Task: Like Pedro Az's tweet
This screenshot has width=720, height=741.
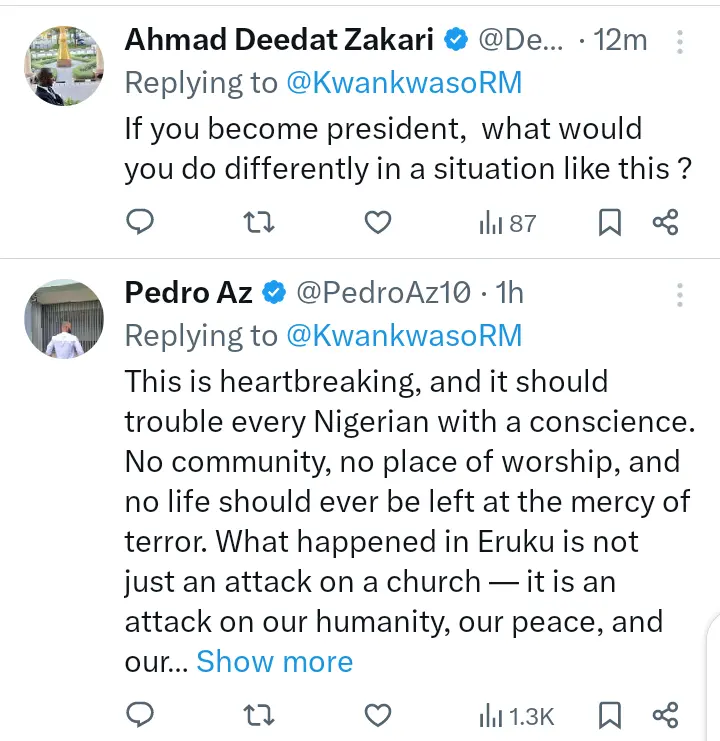Action: [377, 714]
